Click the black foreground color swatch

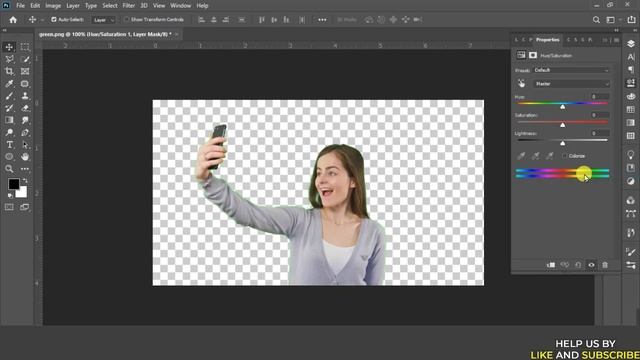[x=13, y=184]
